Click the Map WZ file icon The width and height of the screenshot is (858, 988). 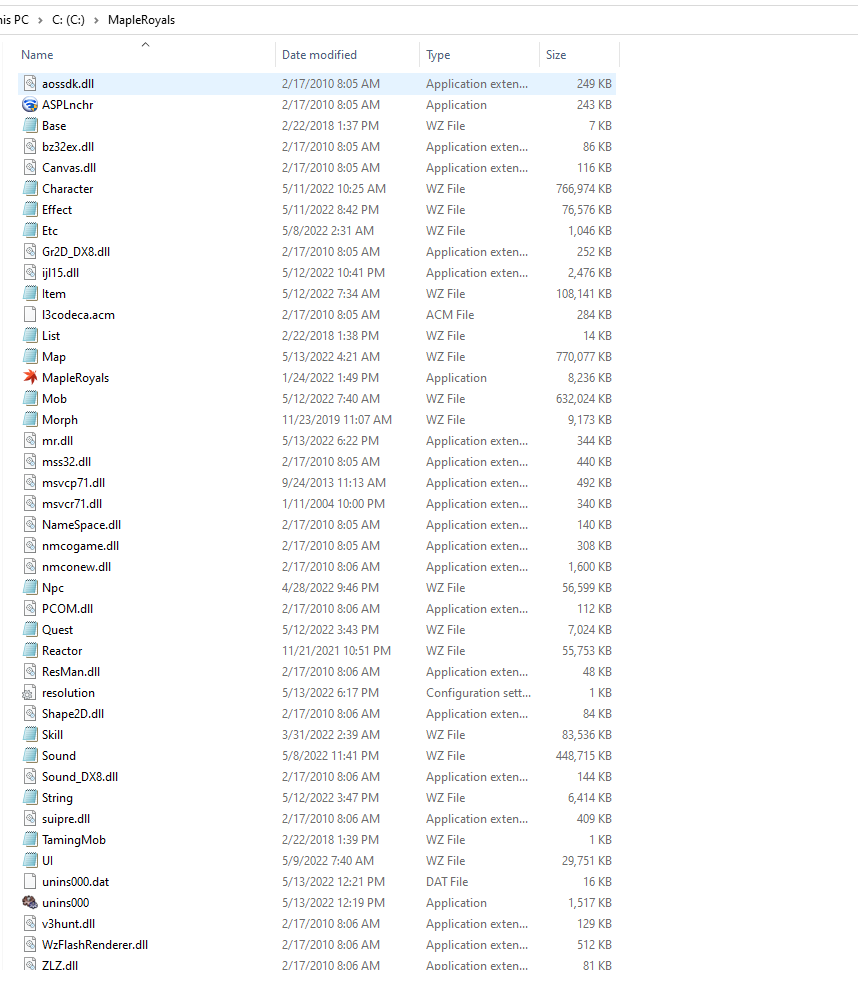coord(30,357)
